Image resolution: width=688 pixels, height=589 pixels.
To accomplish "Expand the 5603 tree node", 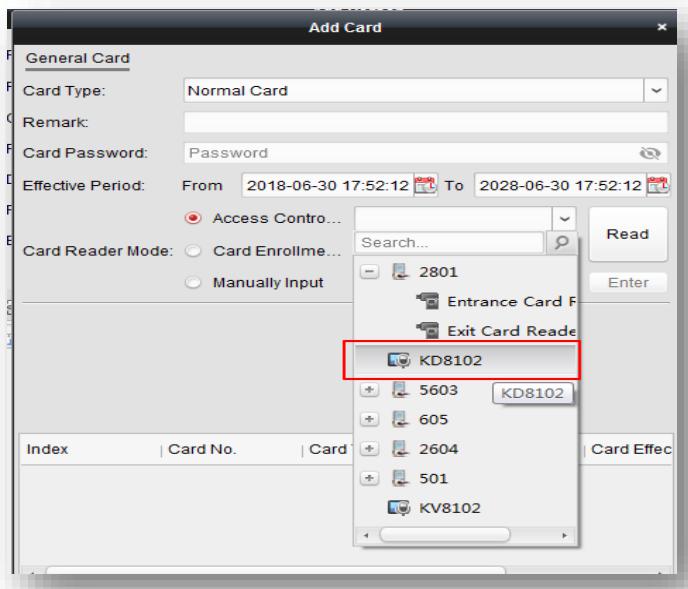I will coord(370,390).
